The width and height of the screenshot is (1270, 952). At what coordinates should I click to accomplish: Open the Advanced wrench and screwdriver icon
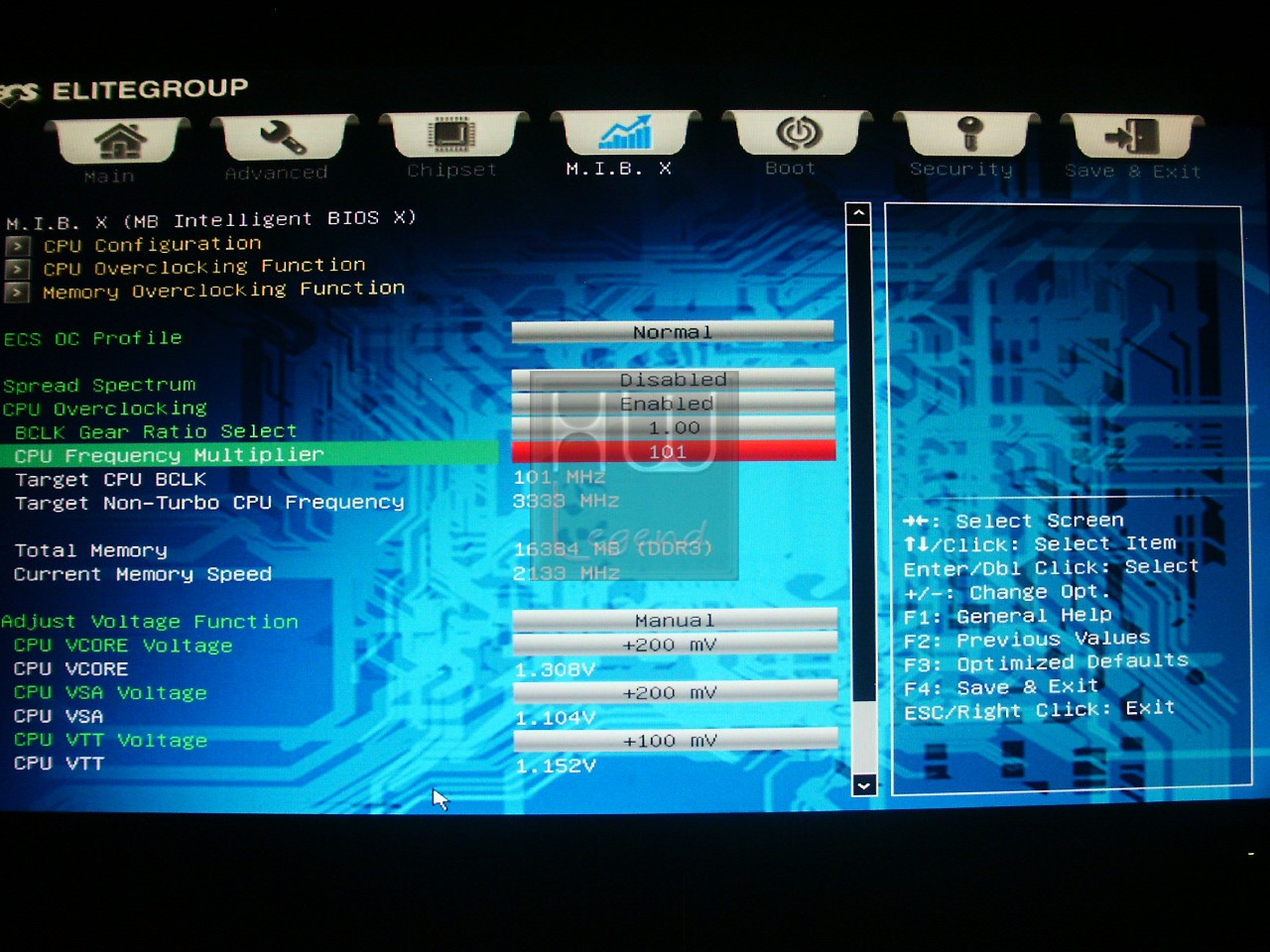tap(284, 138)
